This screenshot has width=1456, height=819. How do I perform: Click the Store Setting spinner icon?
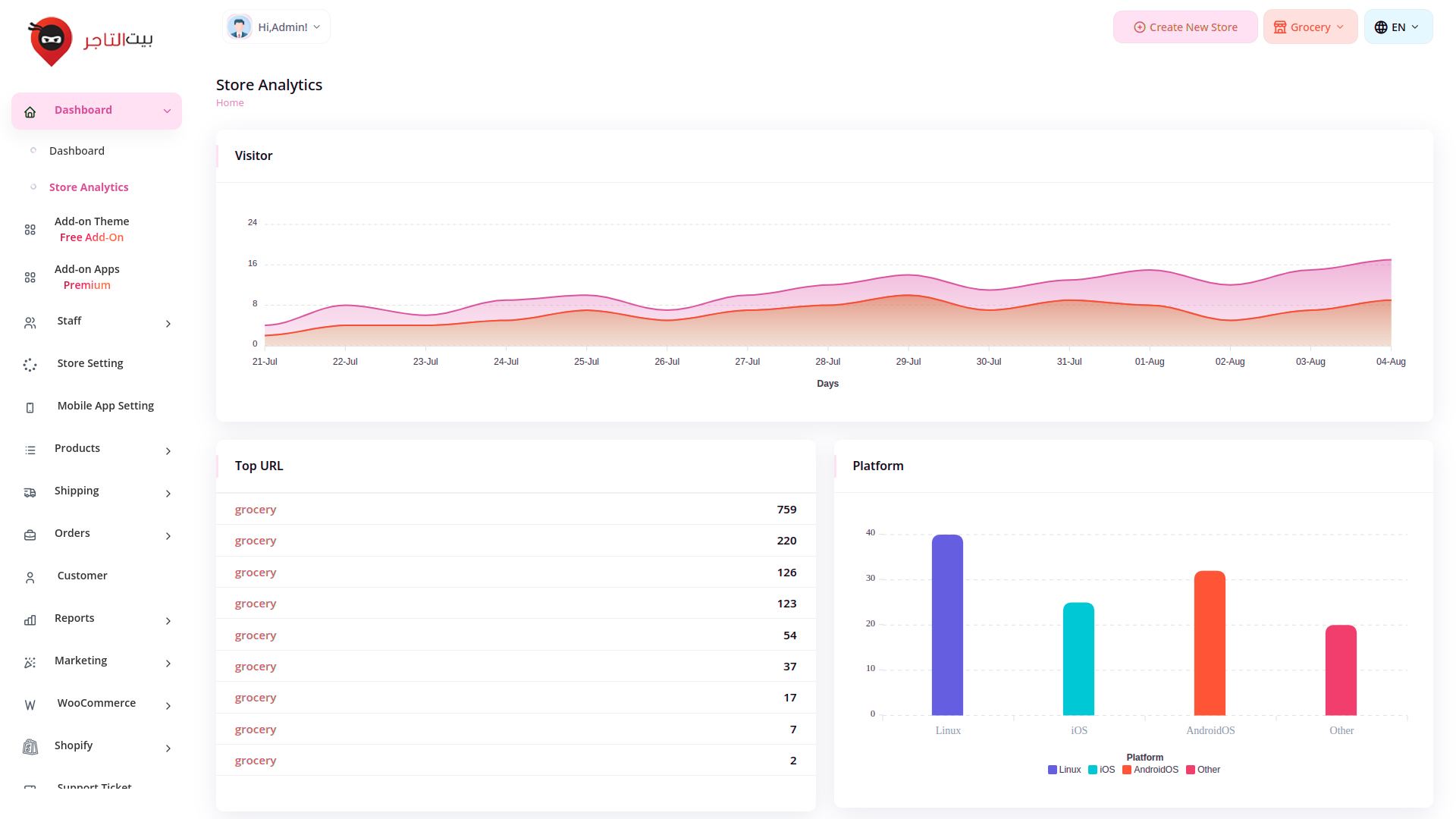[x=30, y=366]
